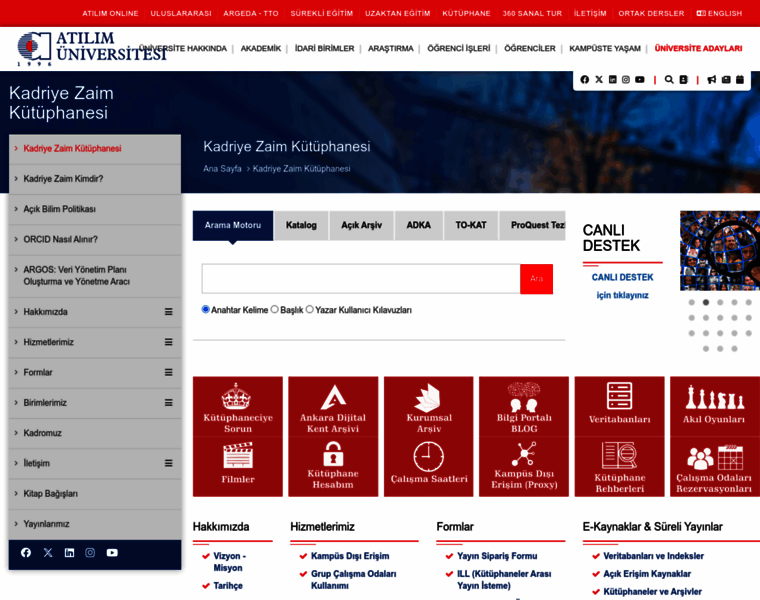Open Ana Sayfa breadcrumb link
The height and width of the screenshot is (600, 760).
[x=222, y=169]
